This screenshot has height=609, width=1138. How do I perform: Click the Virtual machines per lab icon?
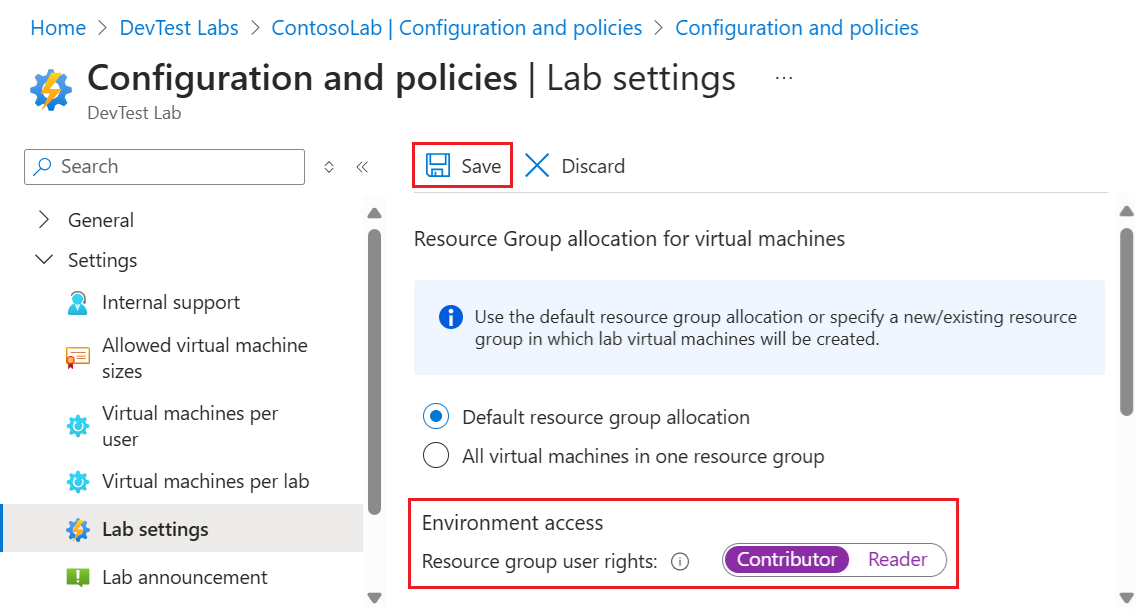[x=77, y=482]
